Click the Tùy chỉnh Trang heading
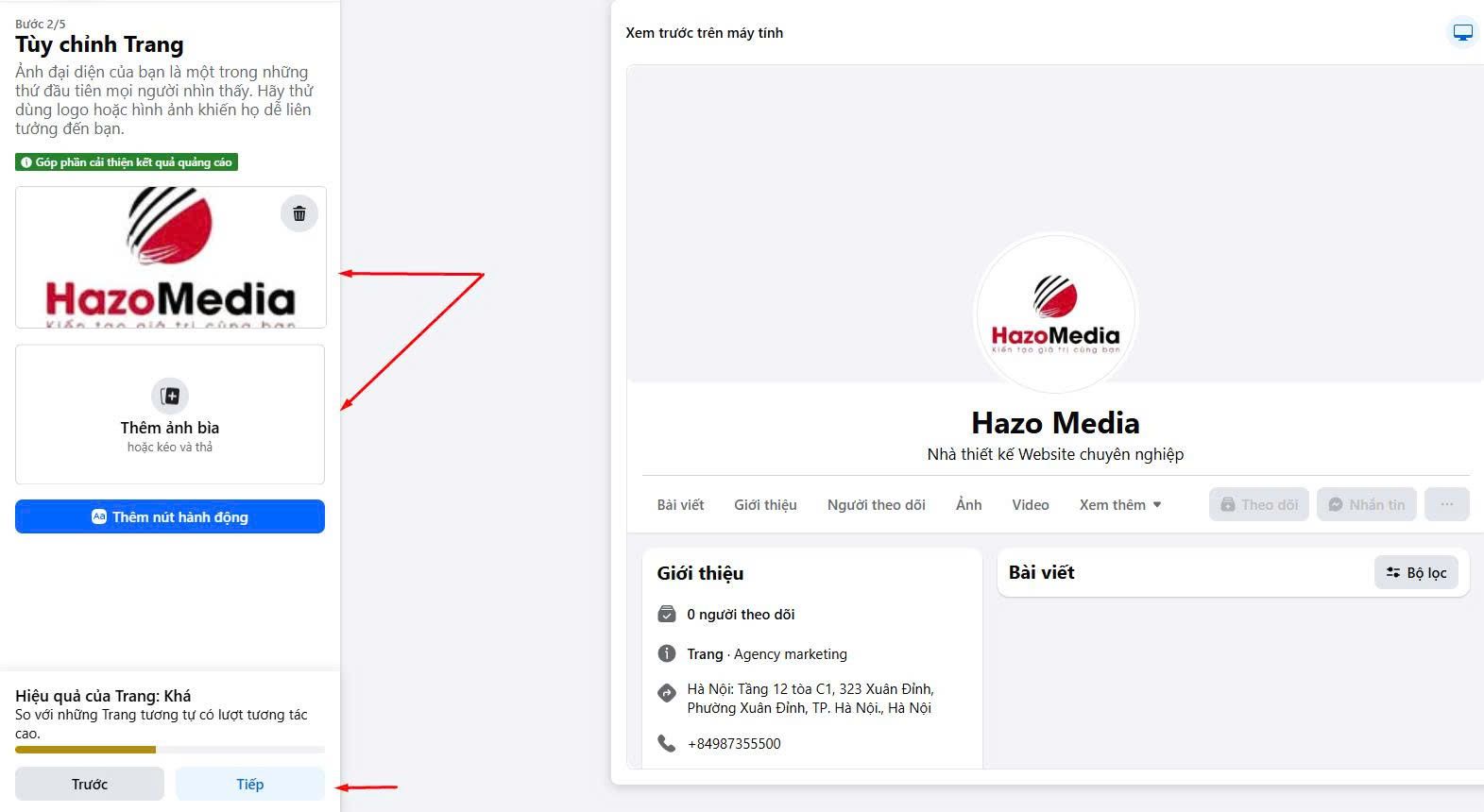 99,44
